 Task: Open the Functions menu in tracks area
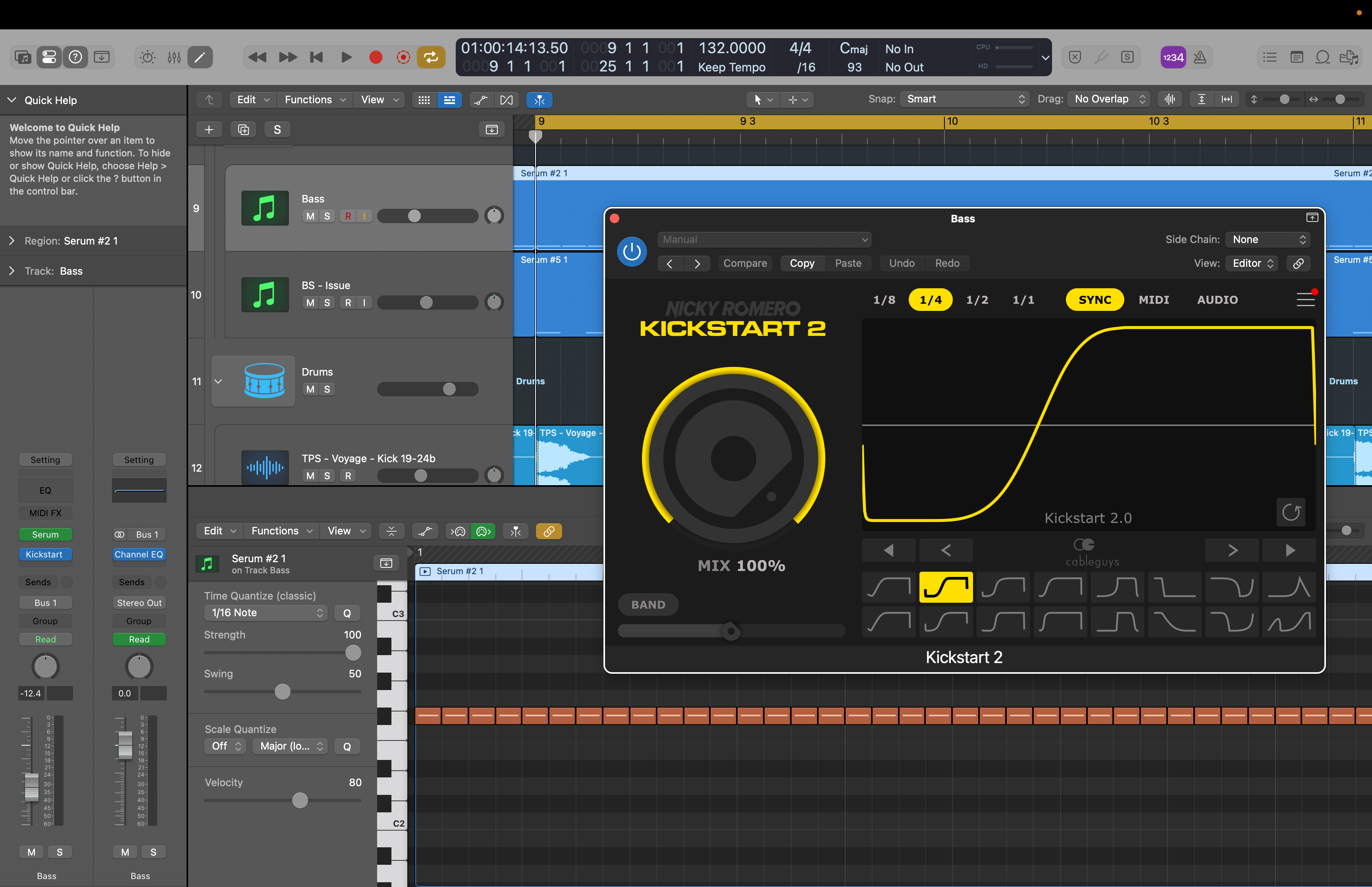pos(314,100)
